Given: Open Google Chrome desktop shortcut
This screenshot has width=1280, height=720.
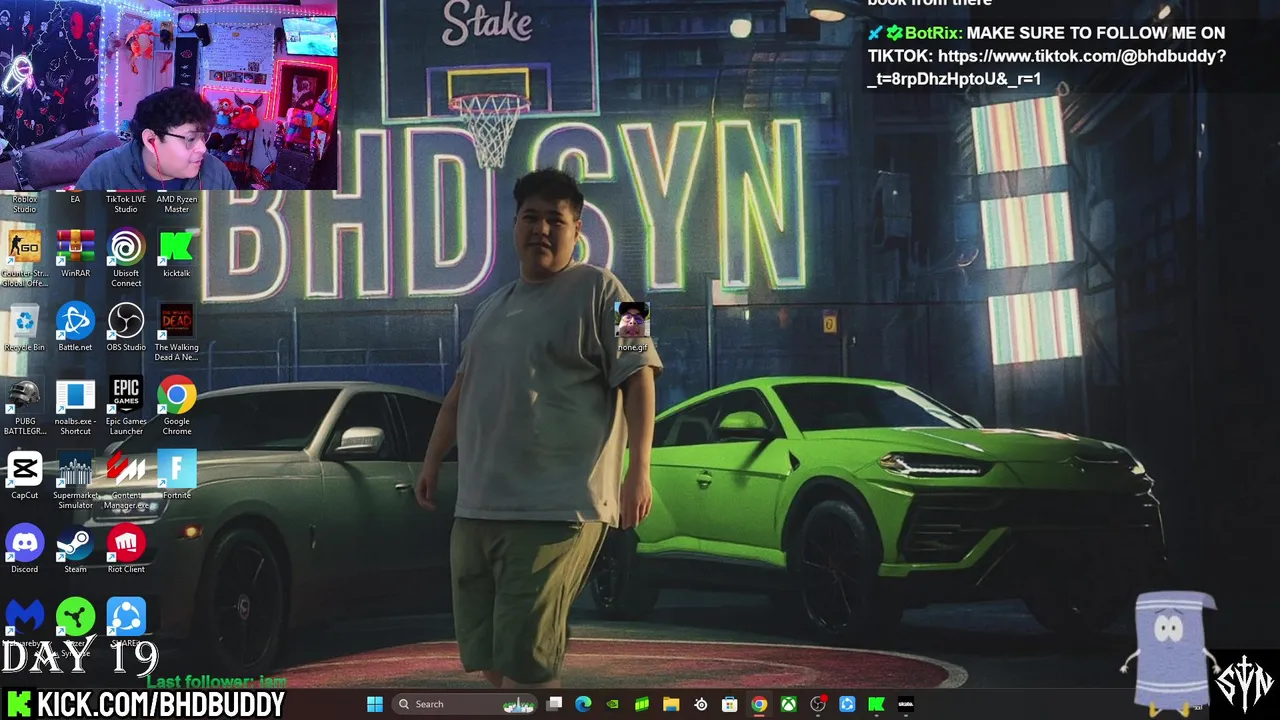Looking at the screenshot, I should 176,406.
